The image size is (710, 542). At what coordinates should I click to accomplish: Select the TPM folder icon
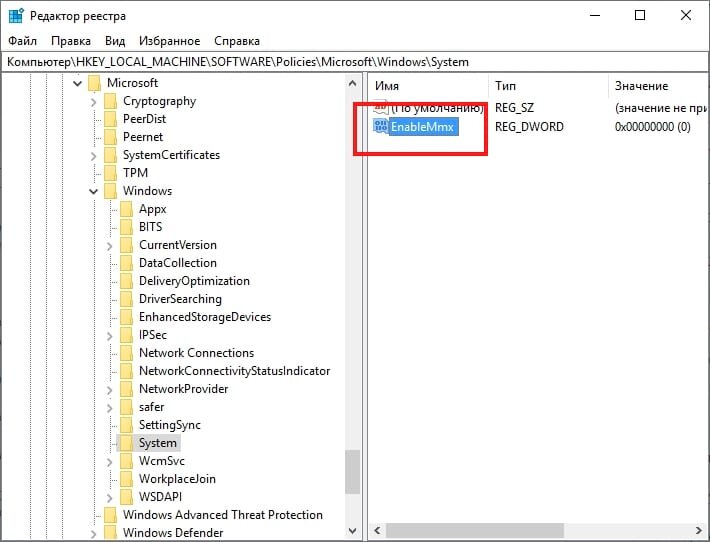pos(110,173)
